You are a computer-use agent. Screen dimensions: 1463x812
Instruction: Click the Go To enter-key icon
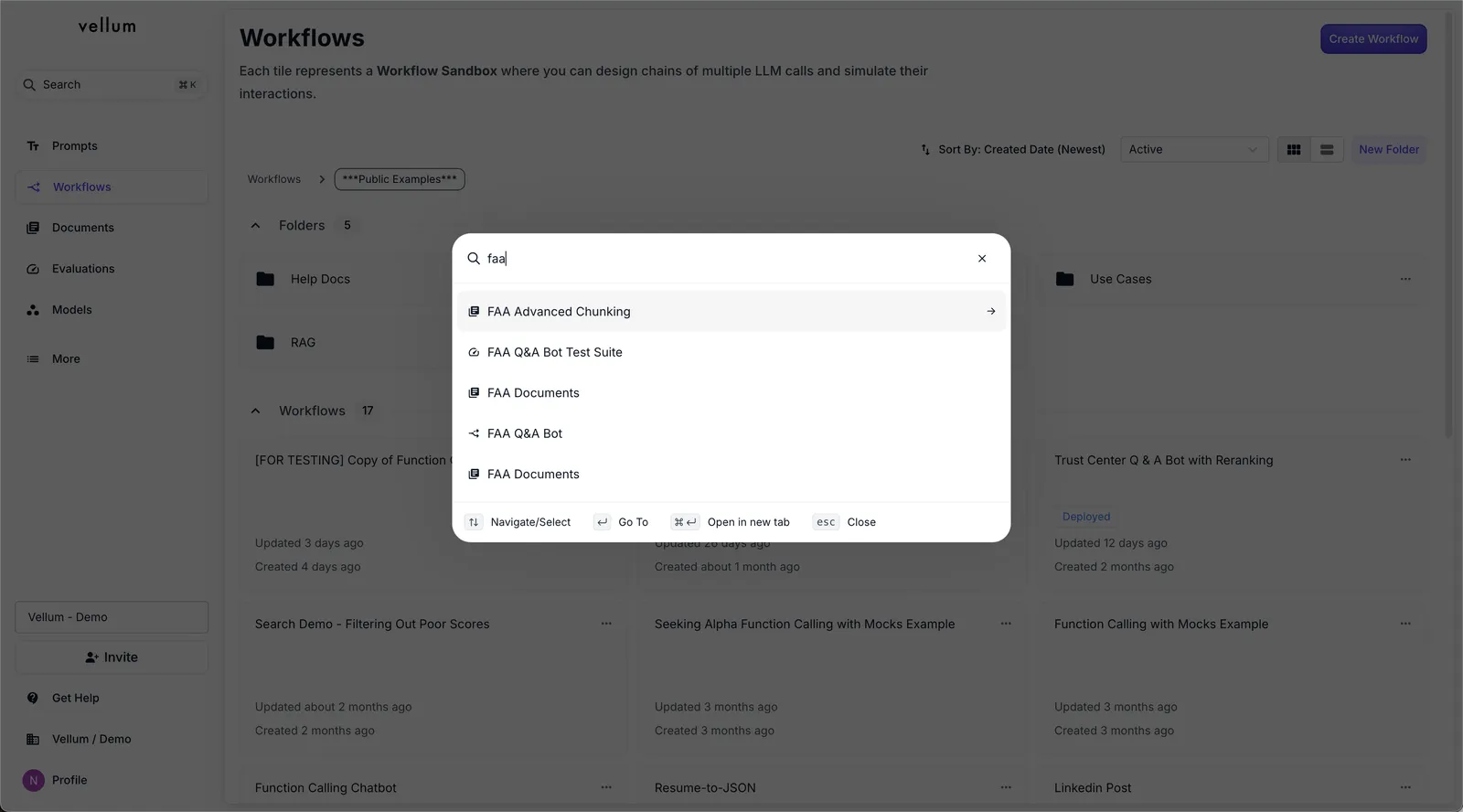[x=602, y=522]
